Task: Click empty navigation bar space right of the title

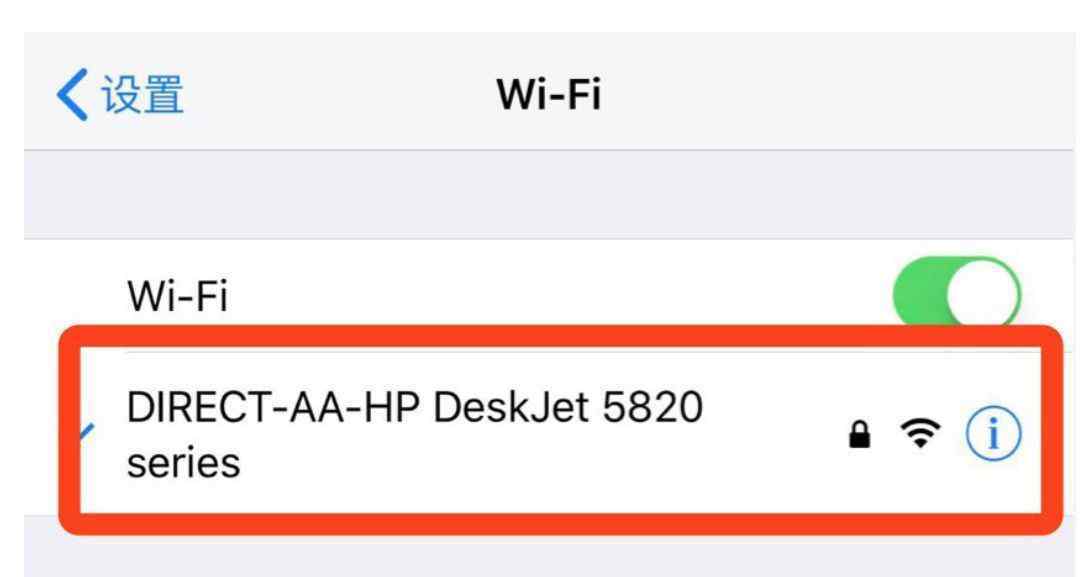Action: tap(837, 94)
